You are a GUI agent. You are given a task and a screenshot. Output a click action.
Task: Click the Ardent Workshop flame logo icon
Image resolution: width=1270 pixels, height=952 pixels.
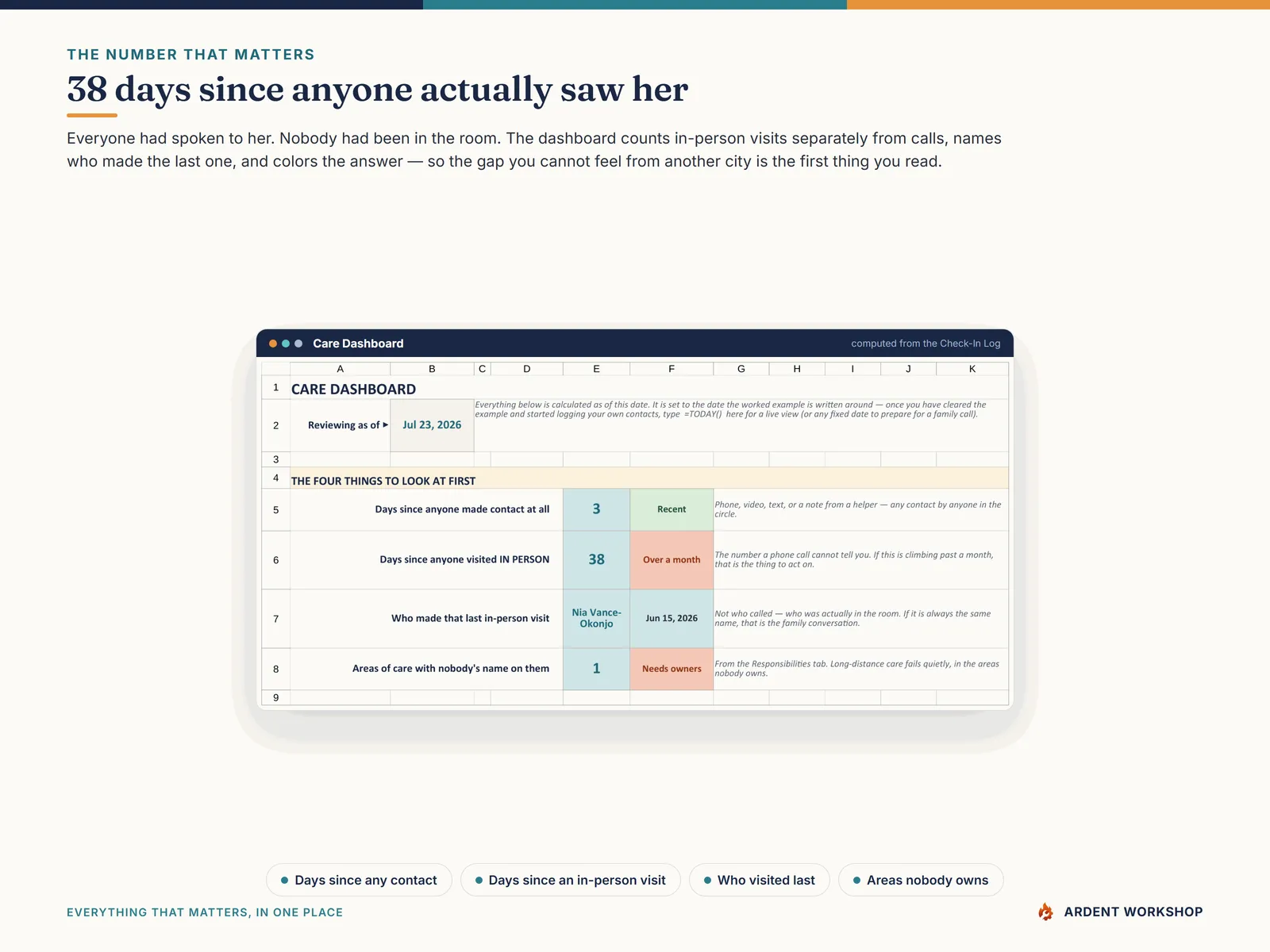tap(1046, 912)
